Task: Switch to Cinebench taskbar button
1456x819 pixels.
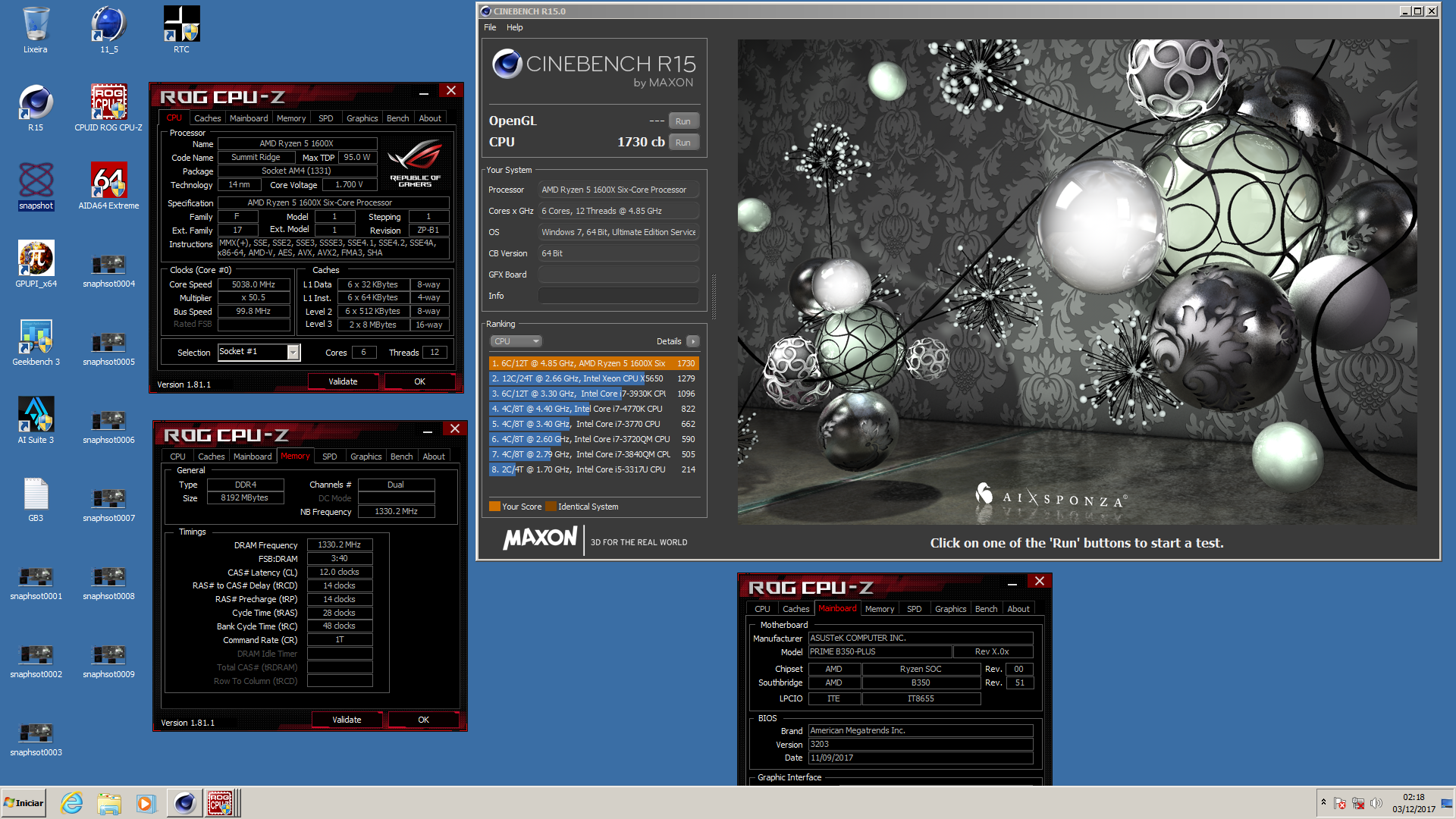Action: (x=184, y=803)
